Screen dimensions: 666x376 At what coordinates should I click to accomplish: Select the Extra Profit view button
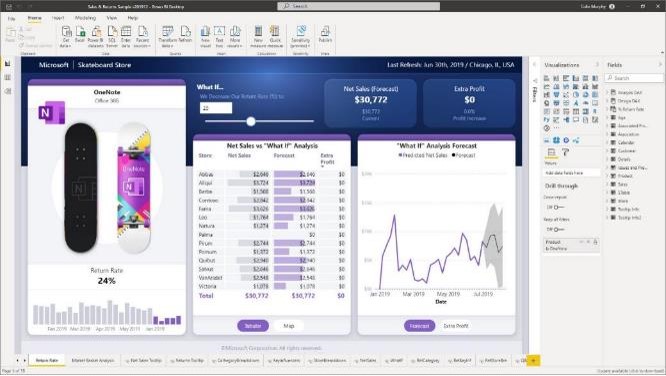(x=456, y=326)
